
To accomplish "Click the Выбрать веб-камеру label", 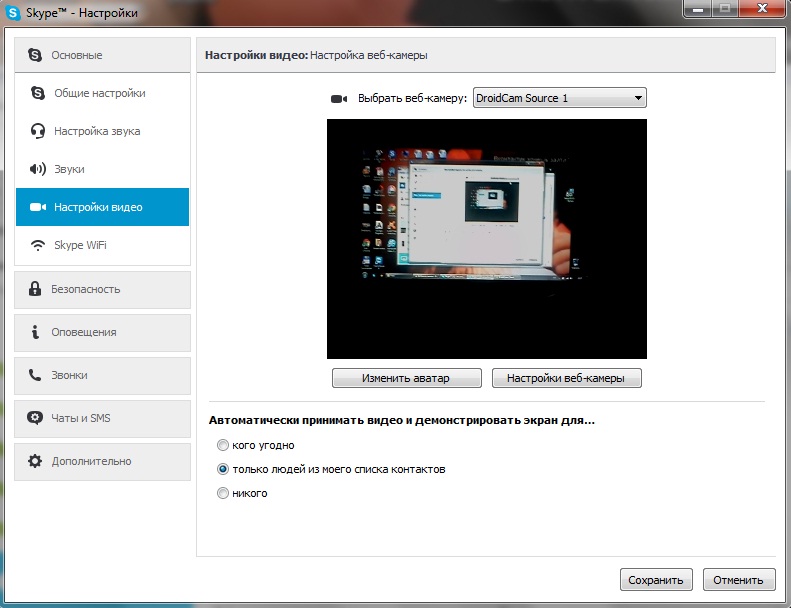I will [412, 98].
